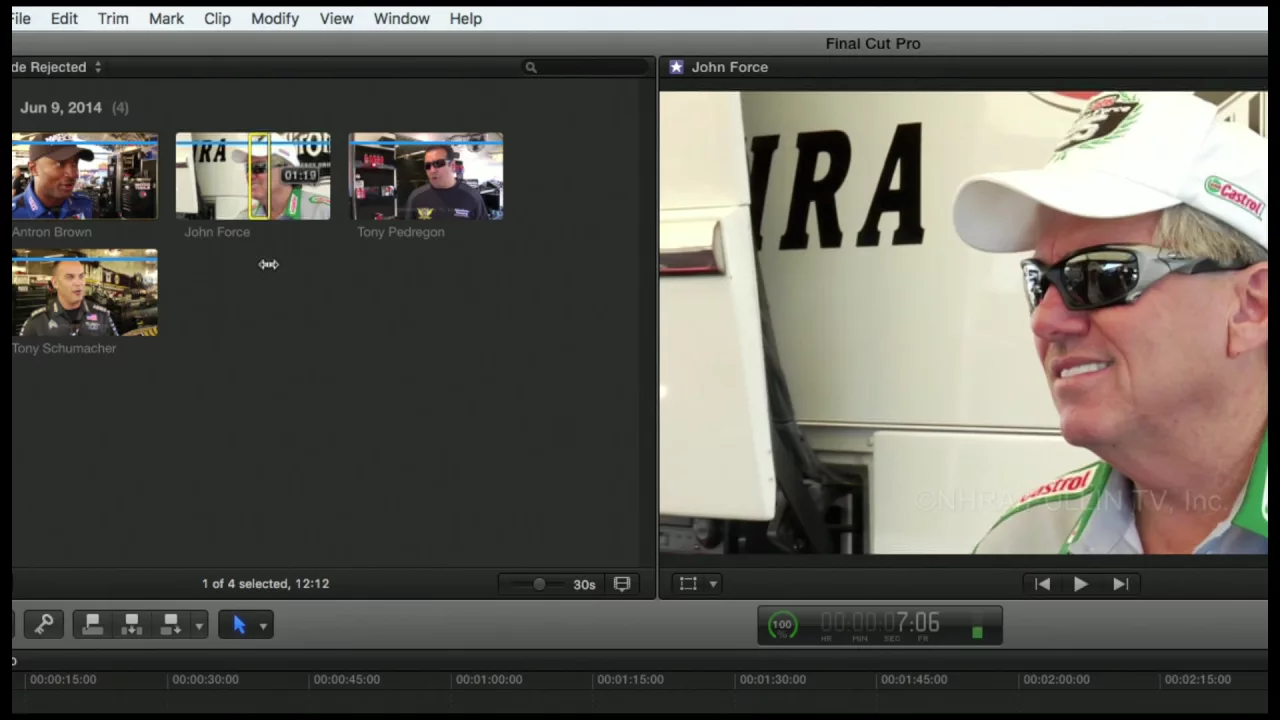Click the viewer transform tool icon
Screen dimensions: 1280x720
click(x=688, y=584)
